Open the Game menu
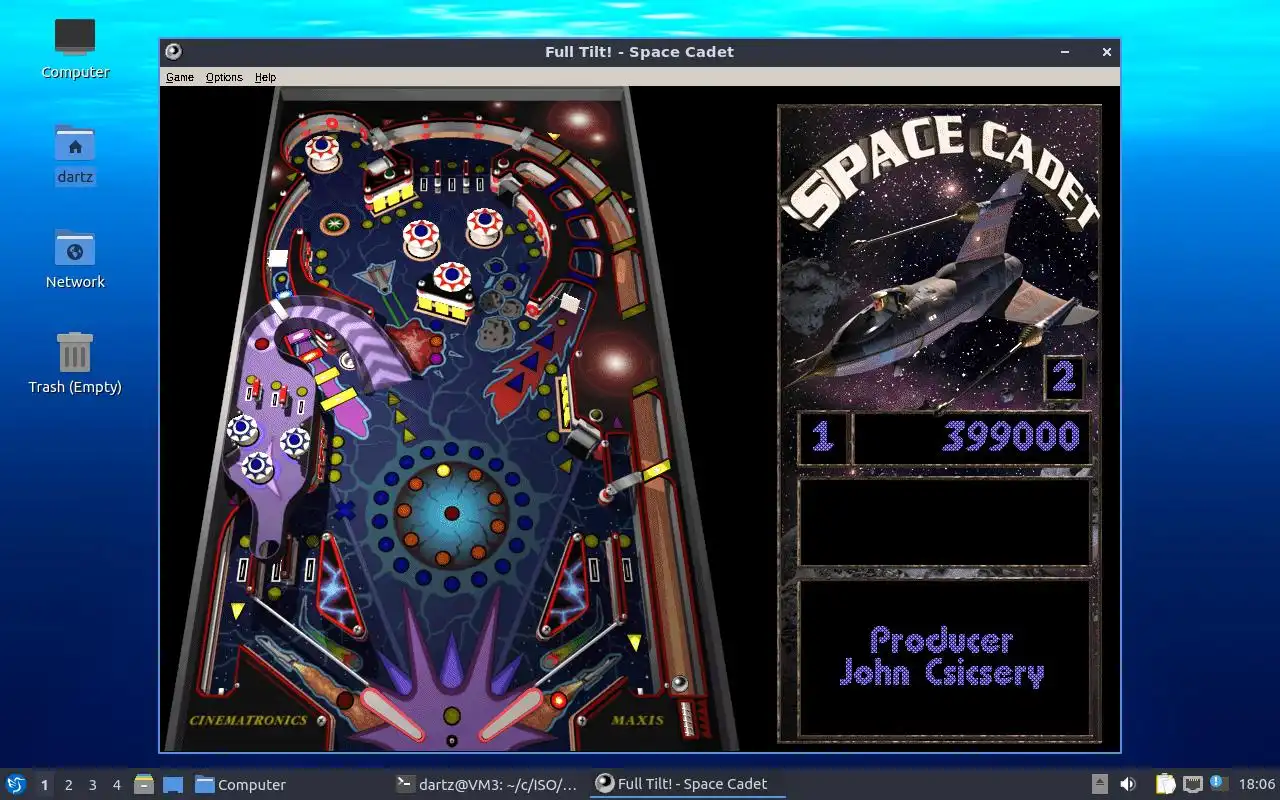 click(x=180, y=77)
